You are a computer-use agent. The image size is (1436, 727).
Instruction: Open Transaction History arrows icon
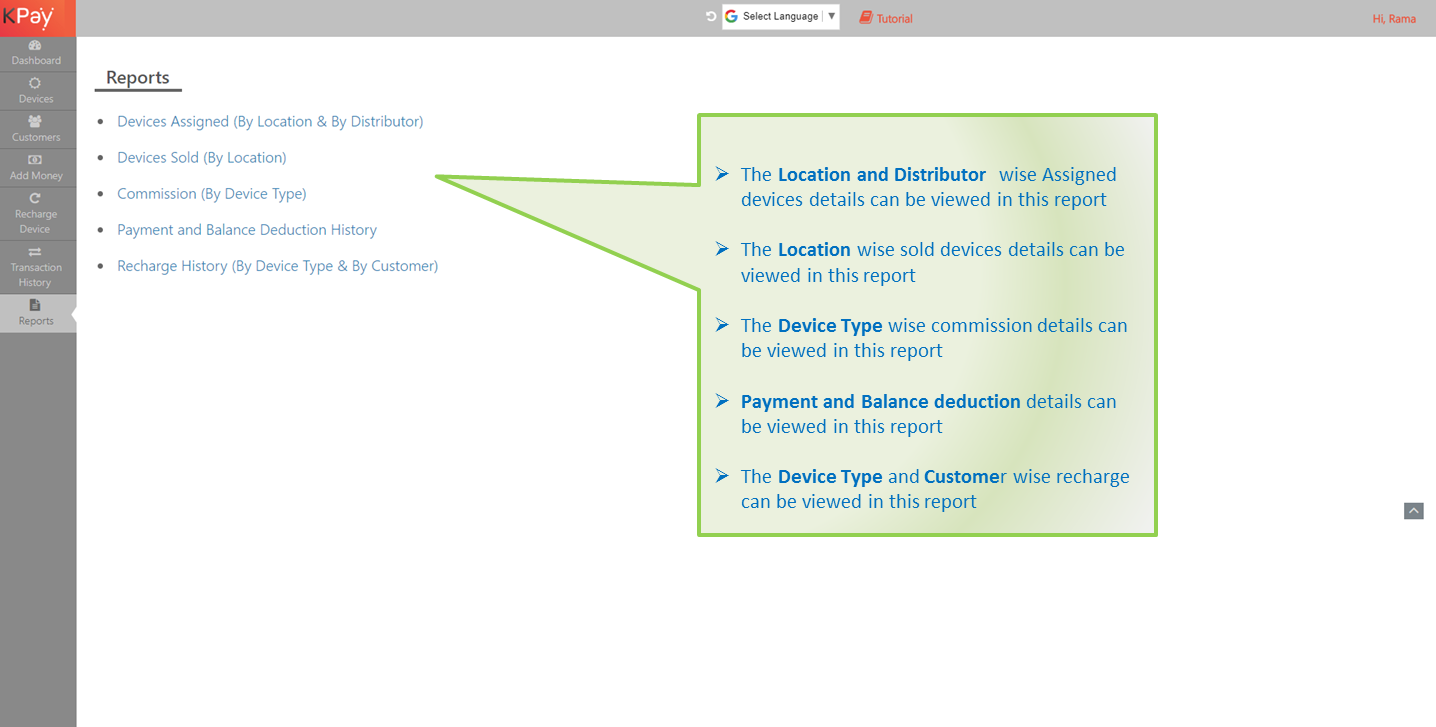(x=35, y=252)
